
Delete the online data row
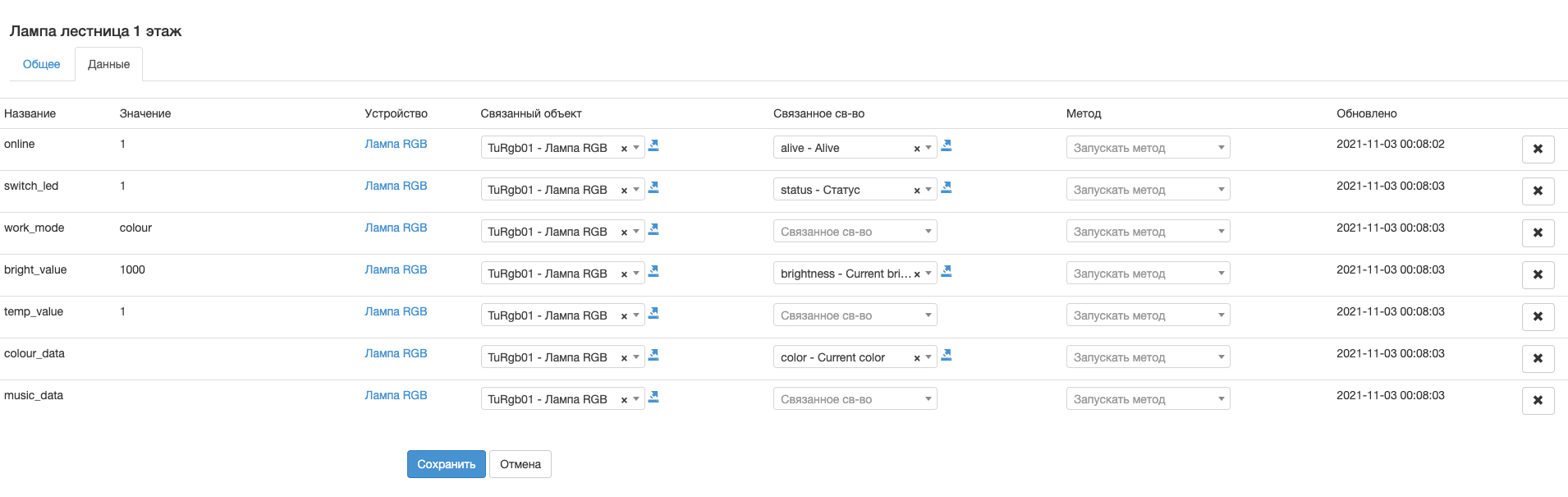tap(1538, 149)
